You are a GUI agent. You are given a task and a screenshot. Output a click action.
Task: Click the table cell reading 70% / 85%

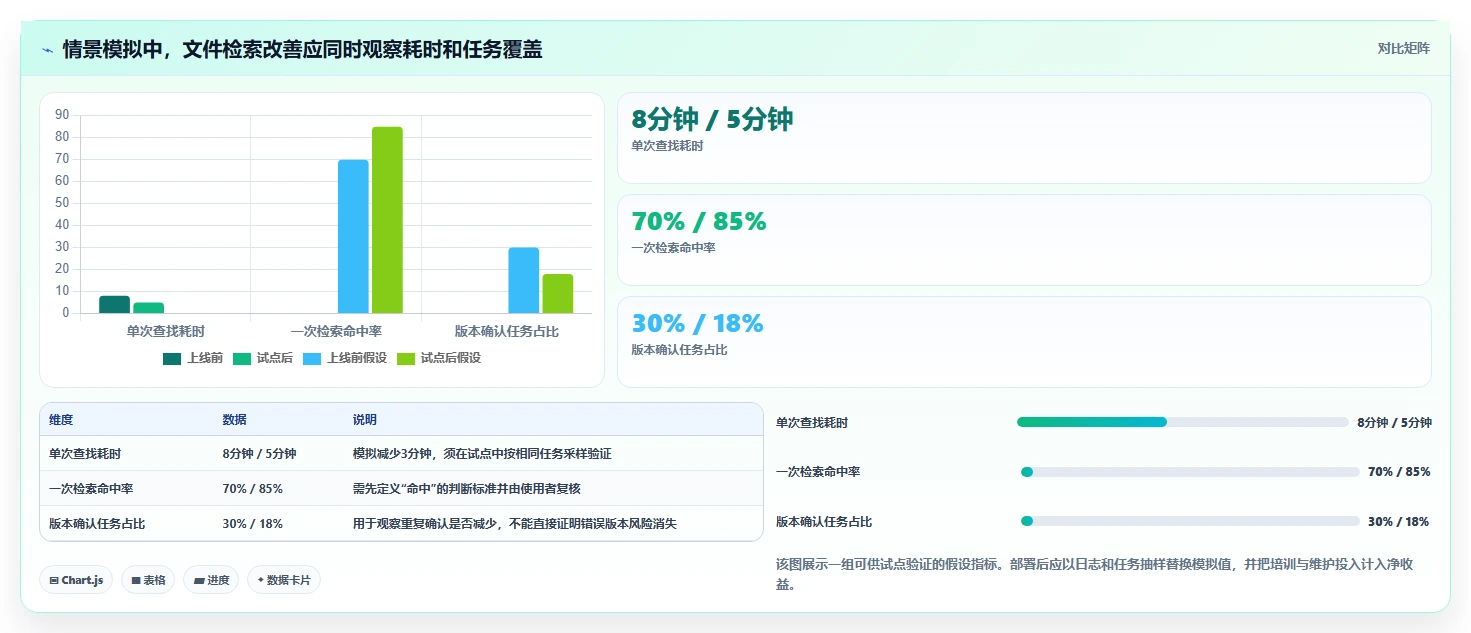pyautogui.click(x=252, y=489)
